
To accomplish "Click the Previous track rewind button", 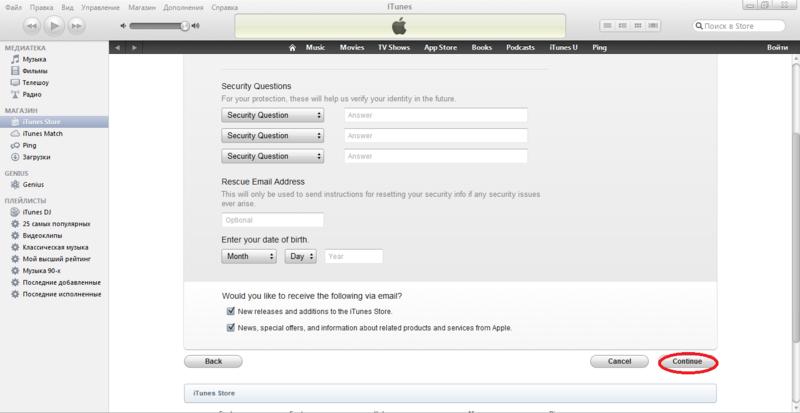I will click(32, 26).
